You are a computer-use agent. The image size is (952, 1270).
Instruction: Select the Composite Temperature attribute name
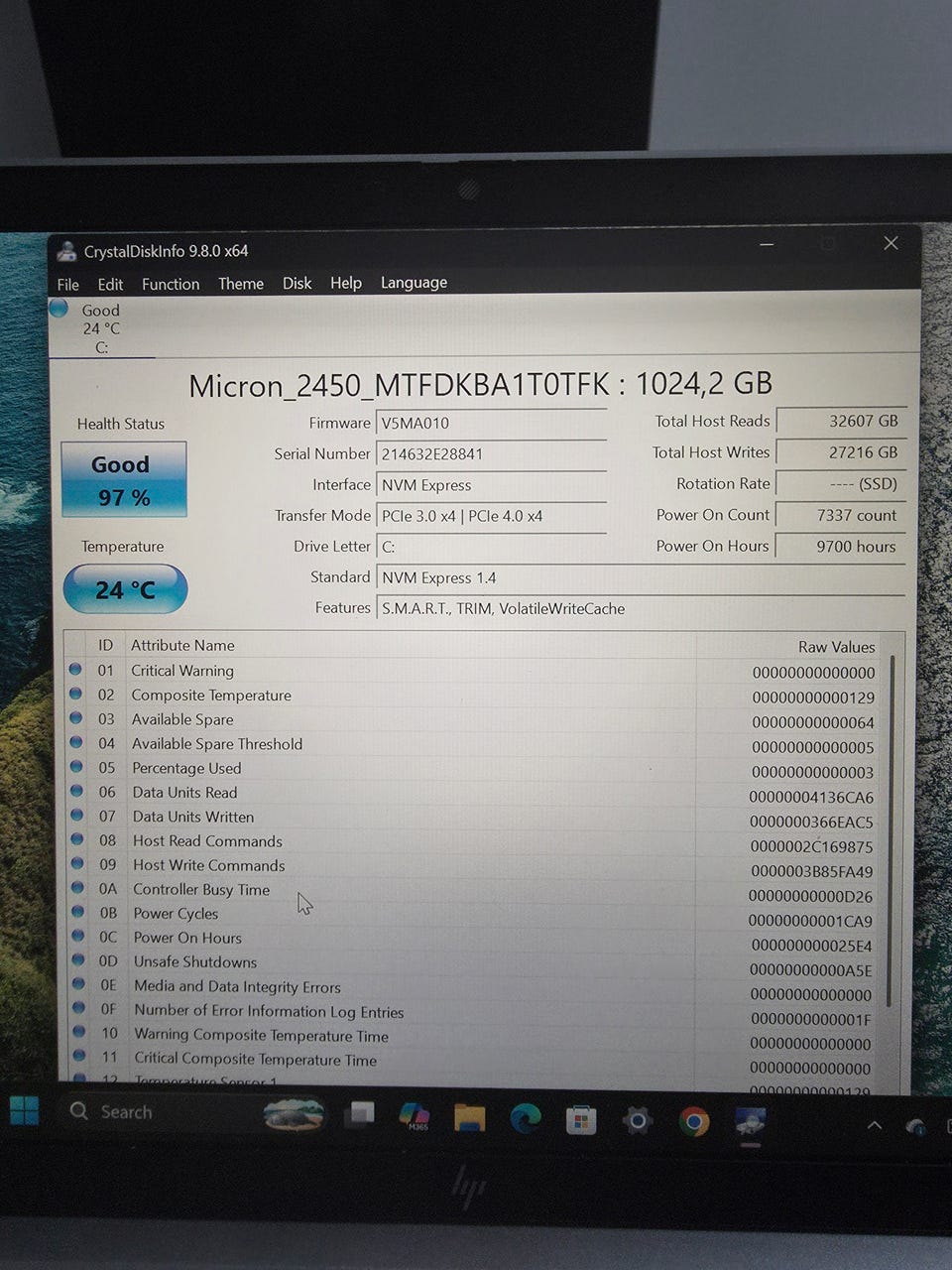pos(211,696)
